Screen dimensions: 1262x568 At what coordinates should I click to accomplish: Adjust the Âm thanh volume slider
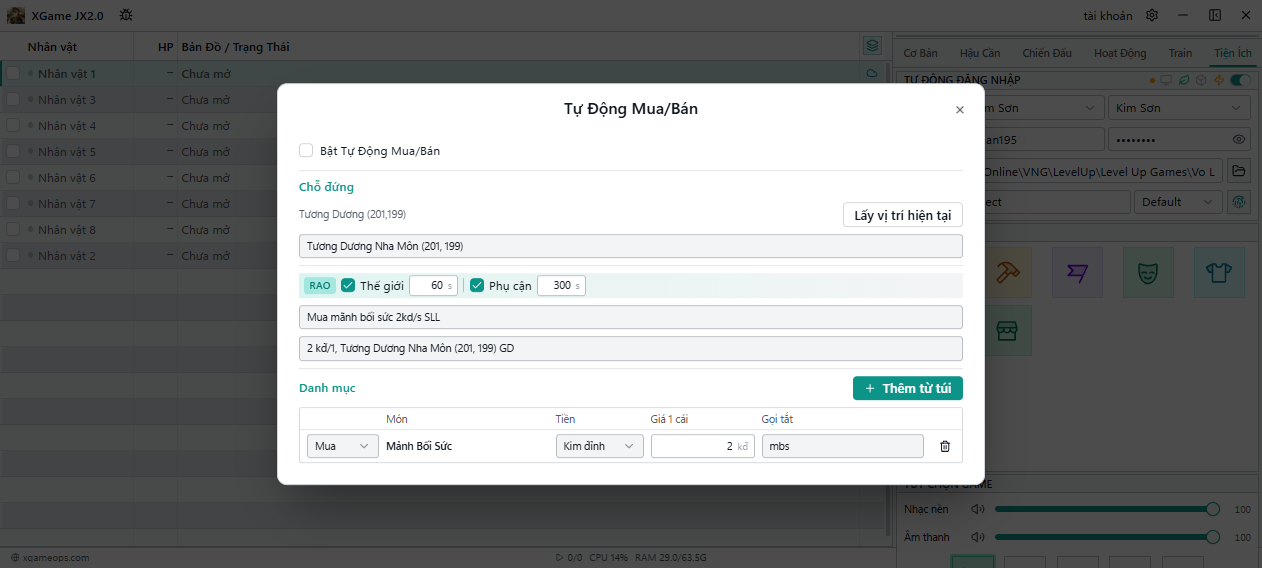point(1105,537)
